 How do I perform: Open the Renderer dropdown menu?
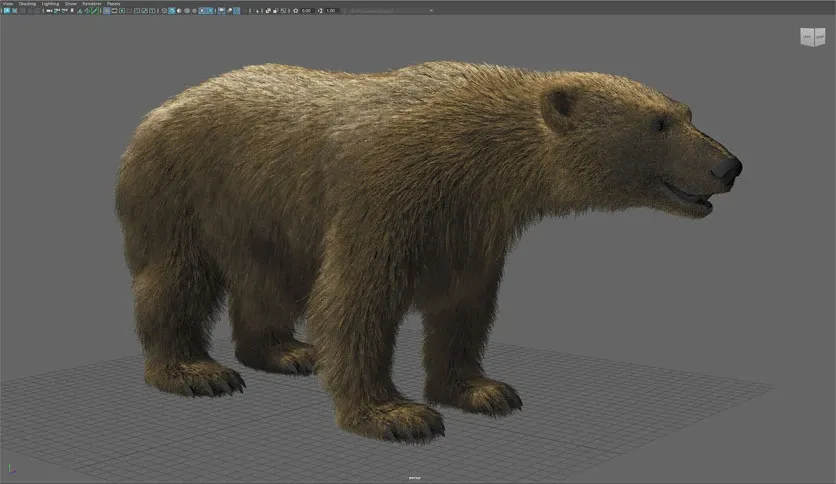click(x=92, y=4)
